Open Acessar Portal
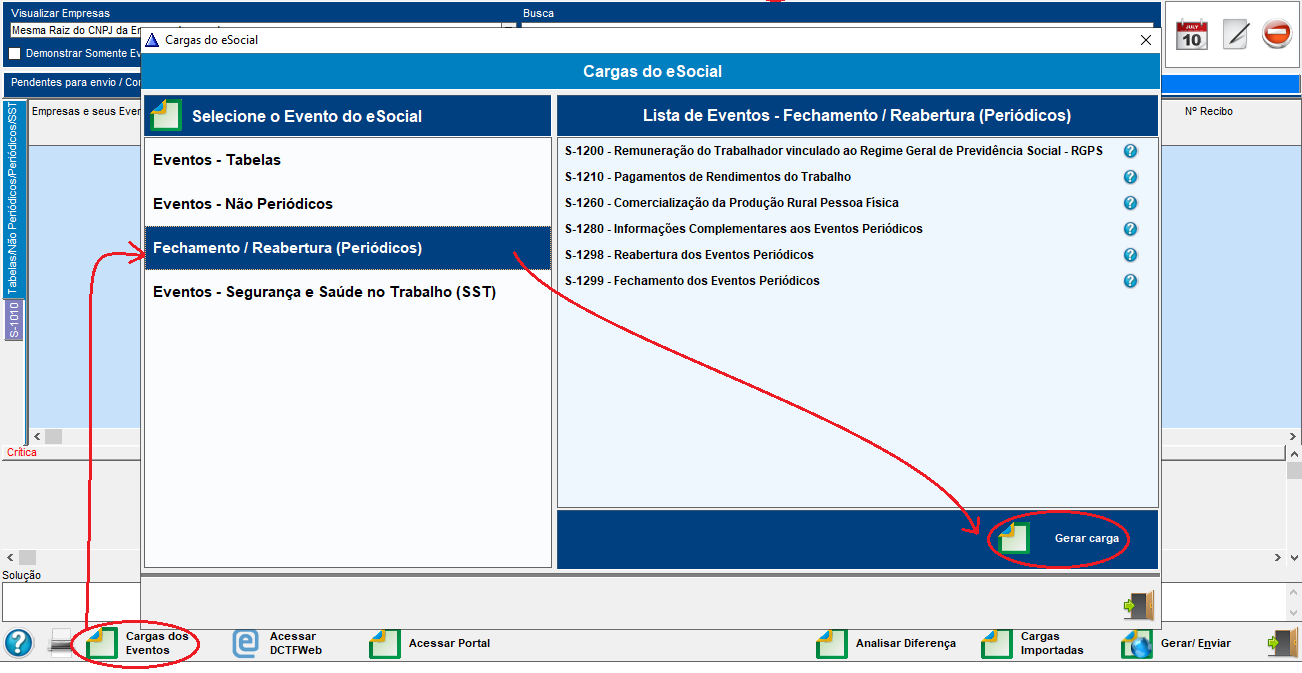The width and height of the screenshot is (1302, 673). point(430,643)
